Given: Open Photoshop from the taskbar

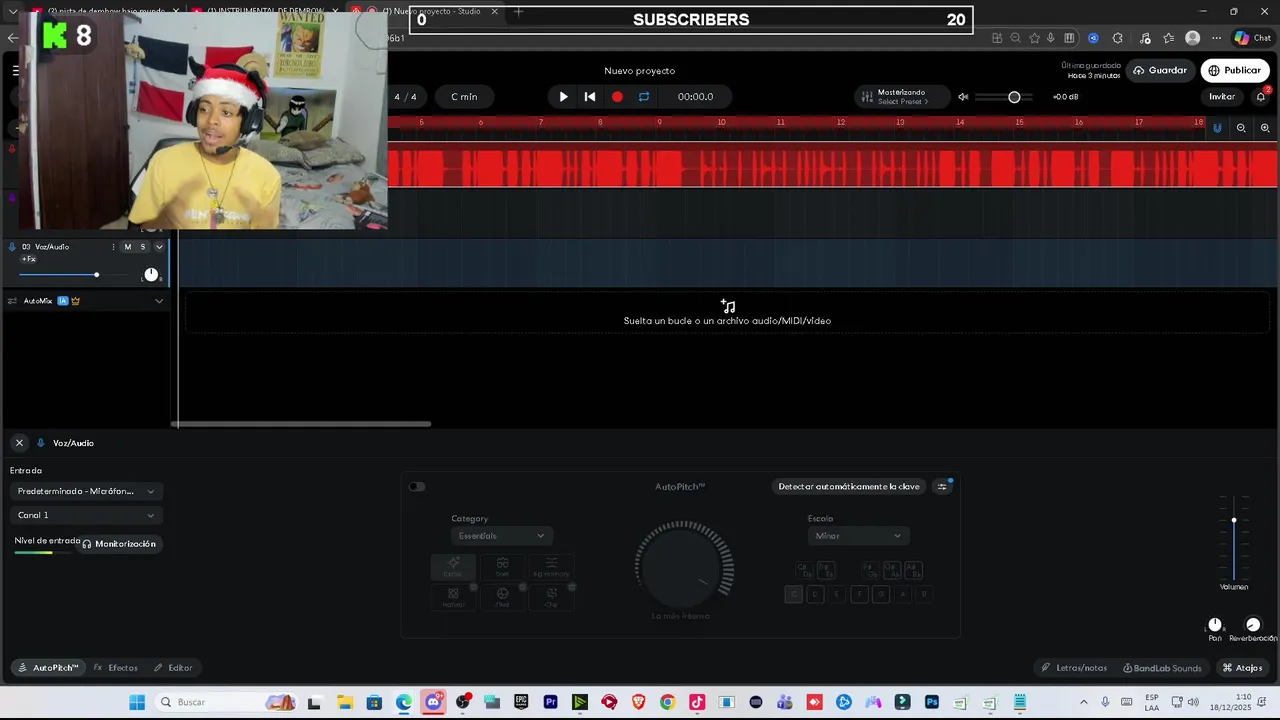Looking at the screenshot, I should (x=932, y=702).
